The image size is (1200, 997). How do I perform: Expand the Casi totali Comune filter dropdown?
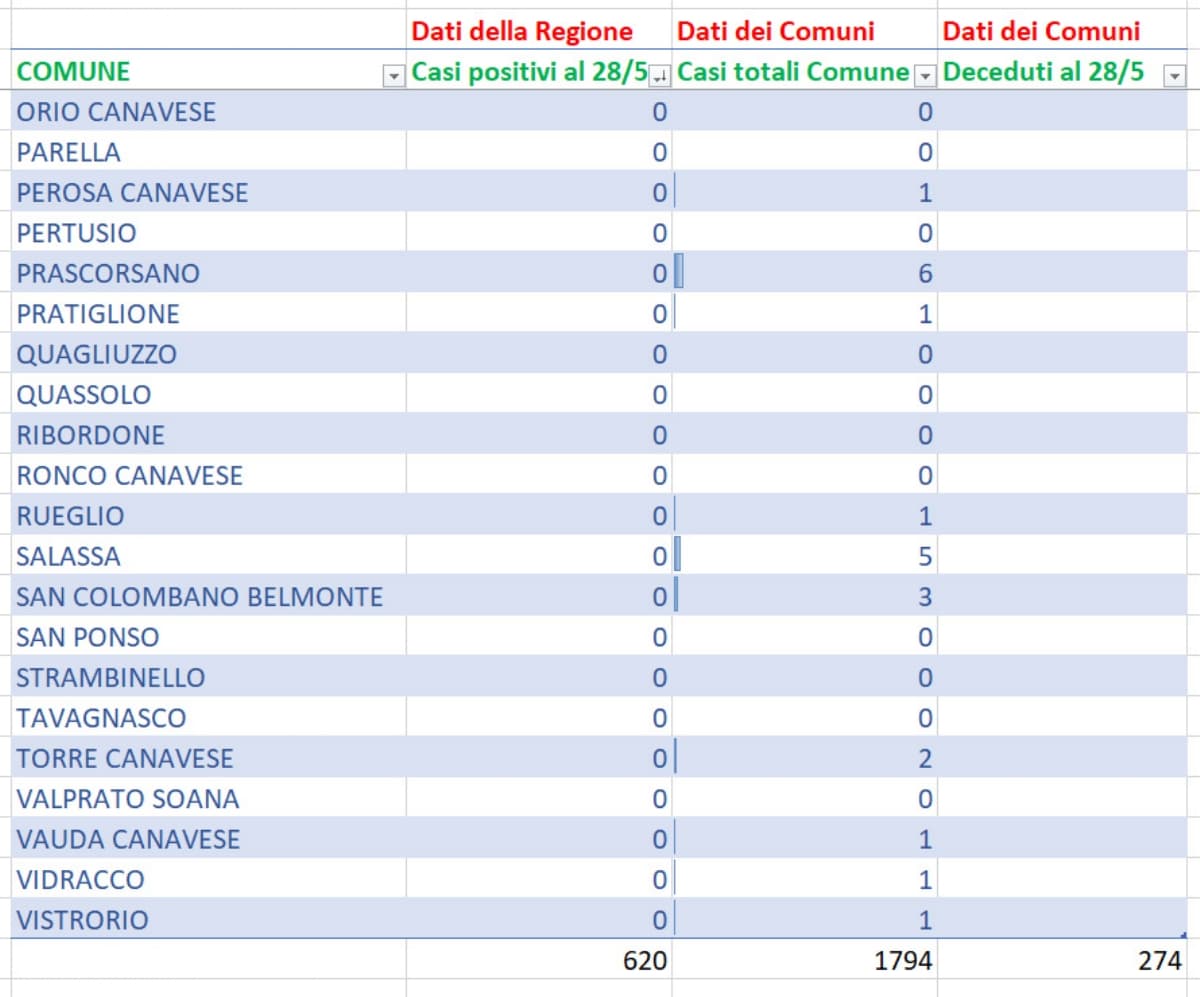[926, 75]
